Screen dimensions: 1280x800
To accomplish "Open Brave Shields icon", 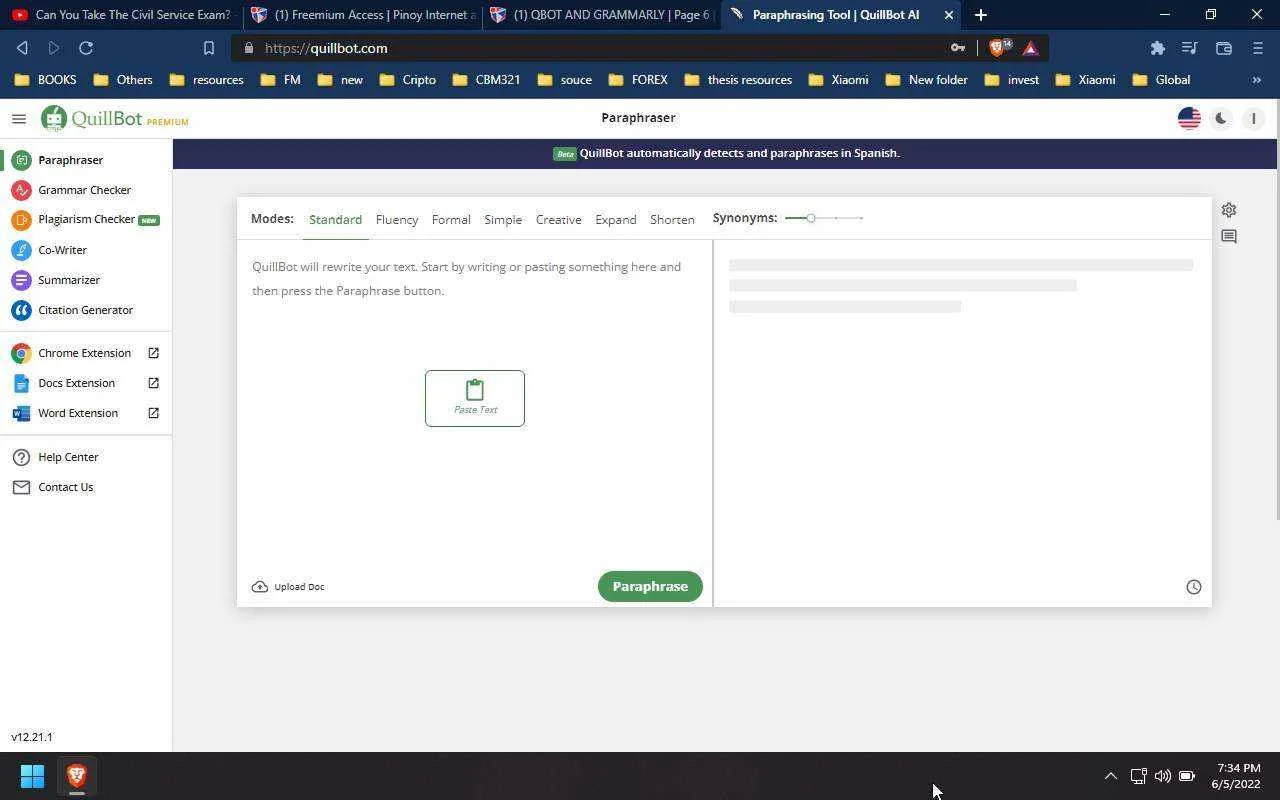I will click(998, 48).
